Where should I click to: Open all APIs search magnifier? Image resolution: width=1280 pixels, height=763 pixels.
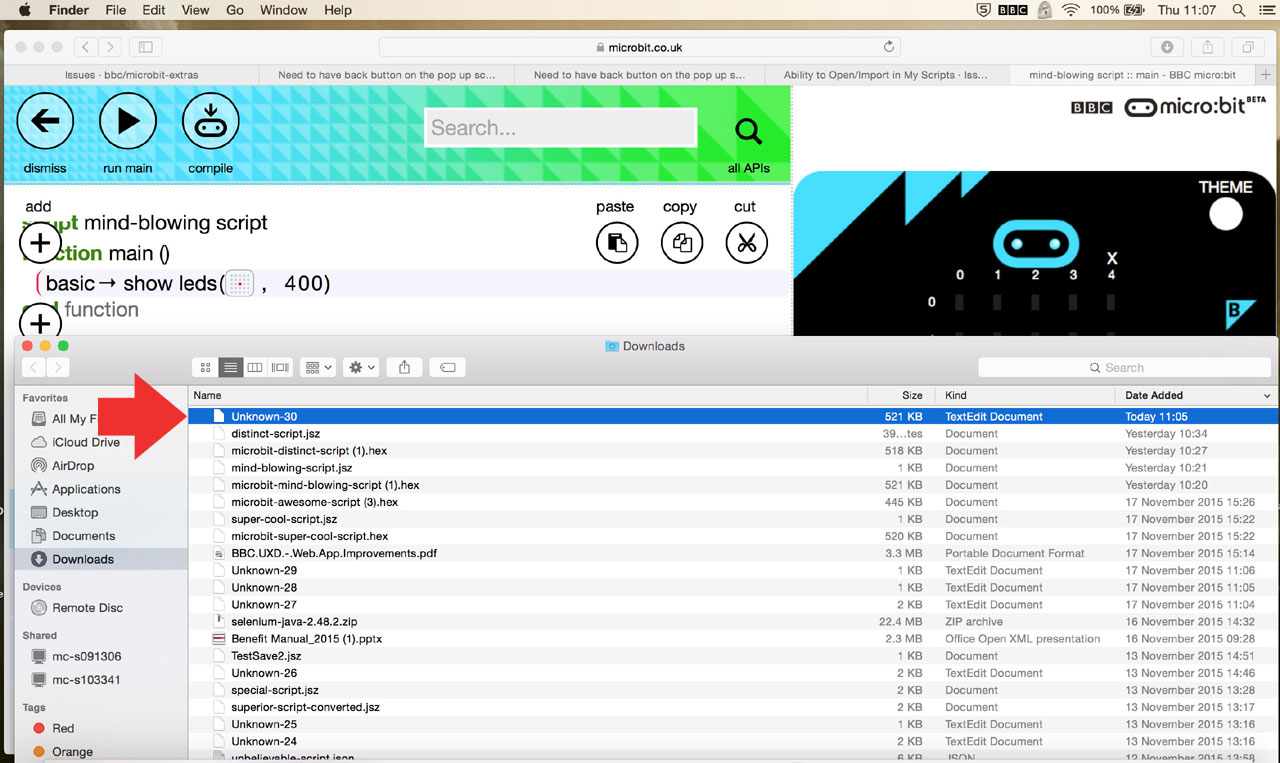(748, 131)
